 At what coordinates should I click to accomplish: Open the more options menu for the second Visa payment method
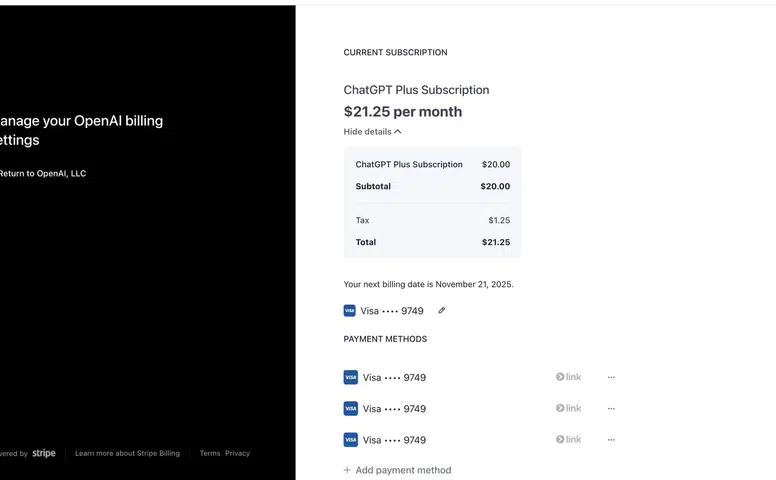tap(611, 408)
